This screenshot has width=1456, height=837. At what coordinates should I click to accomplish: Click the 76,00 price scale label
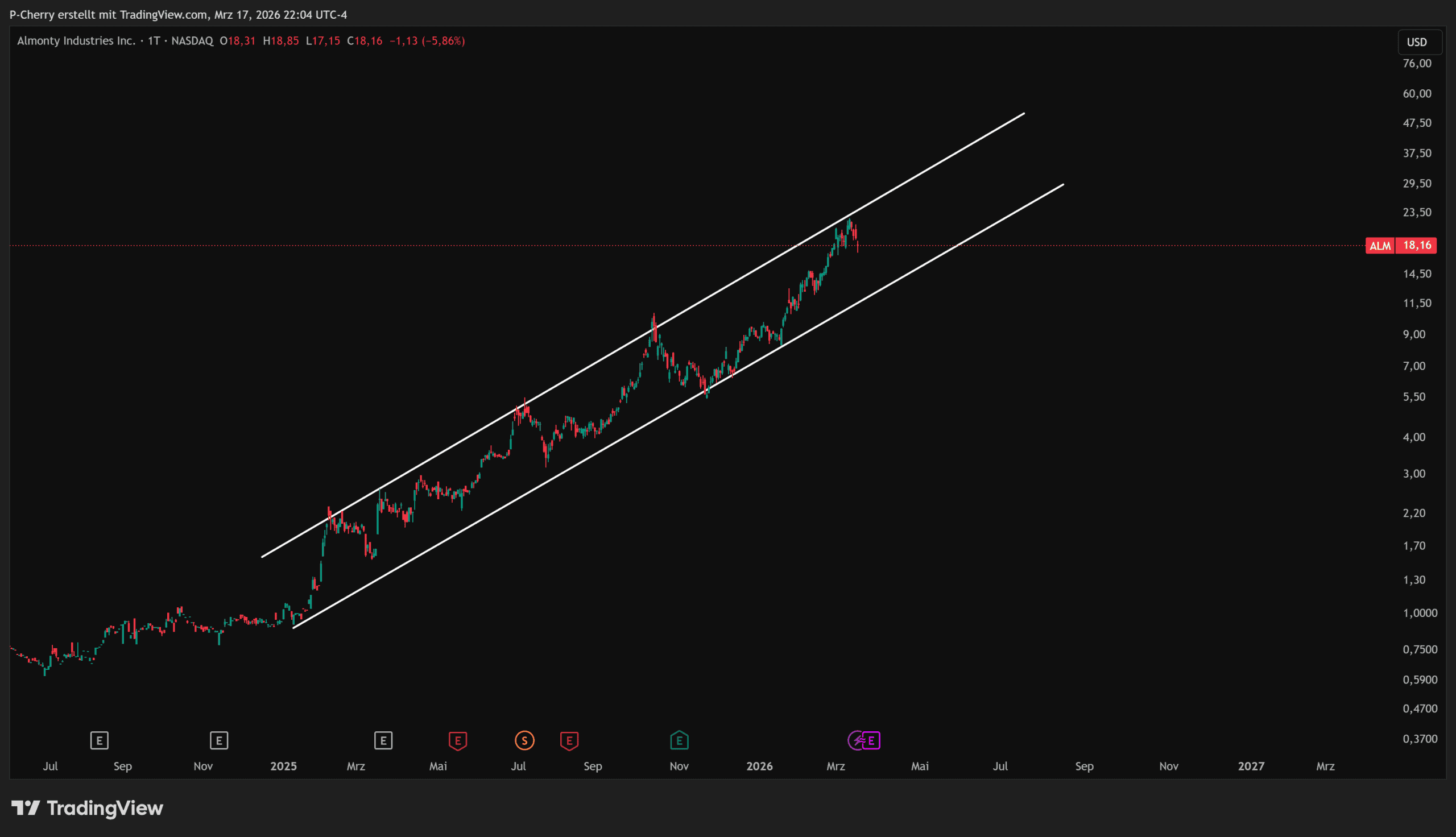click(1417, 63)
